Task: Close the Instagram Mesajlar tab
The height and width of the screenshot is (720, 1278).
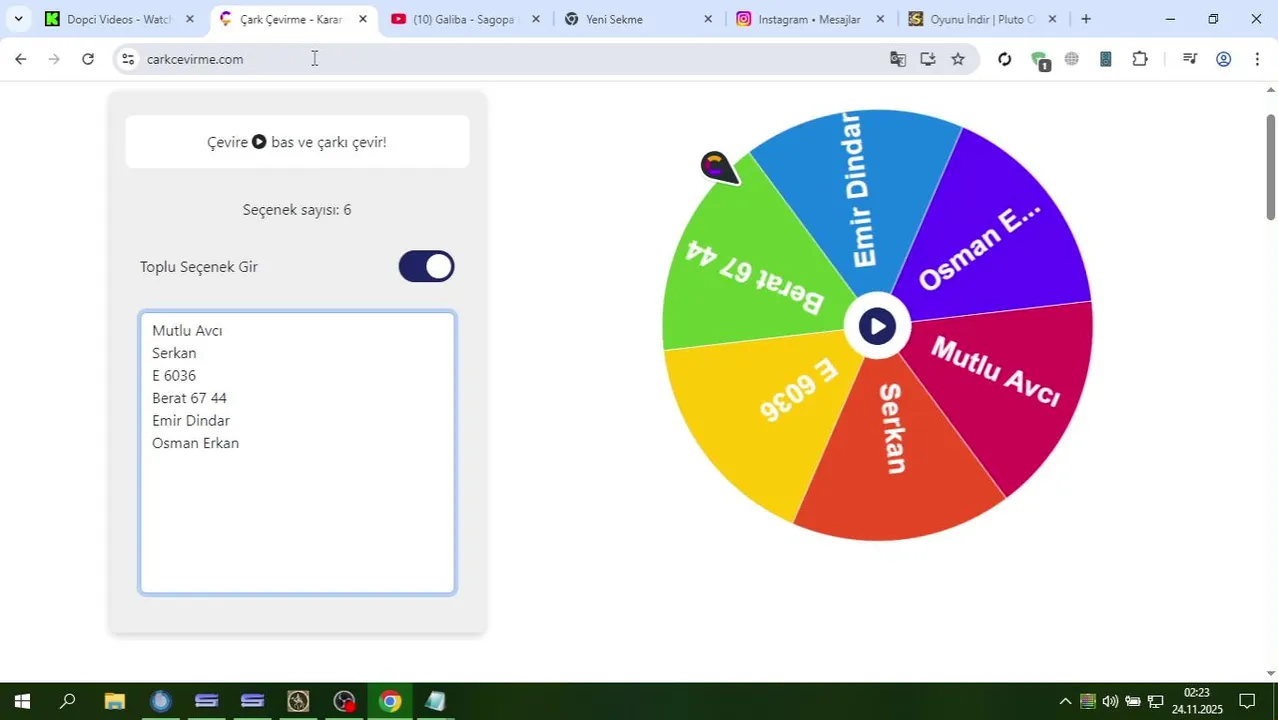Action: click(x=880, y=19)
